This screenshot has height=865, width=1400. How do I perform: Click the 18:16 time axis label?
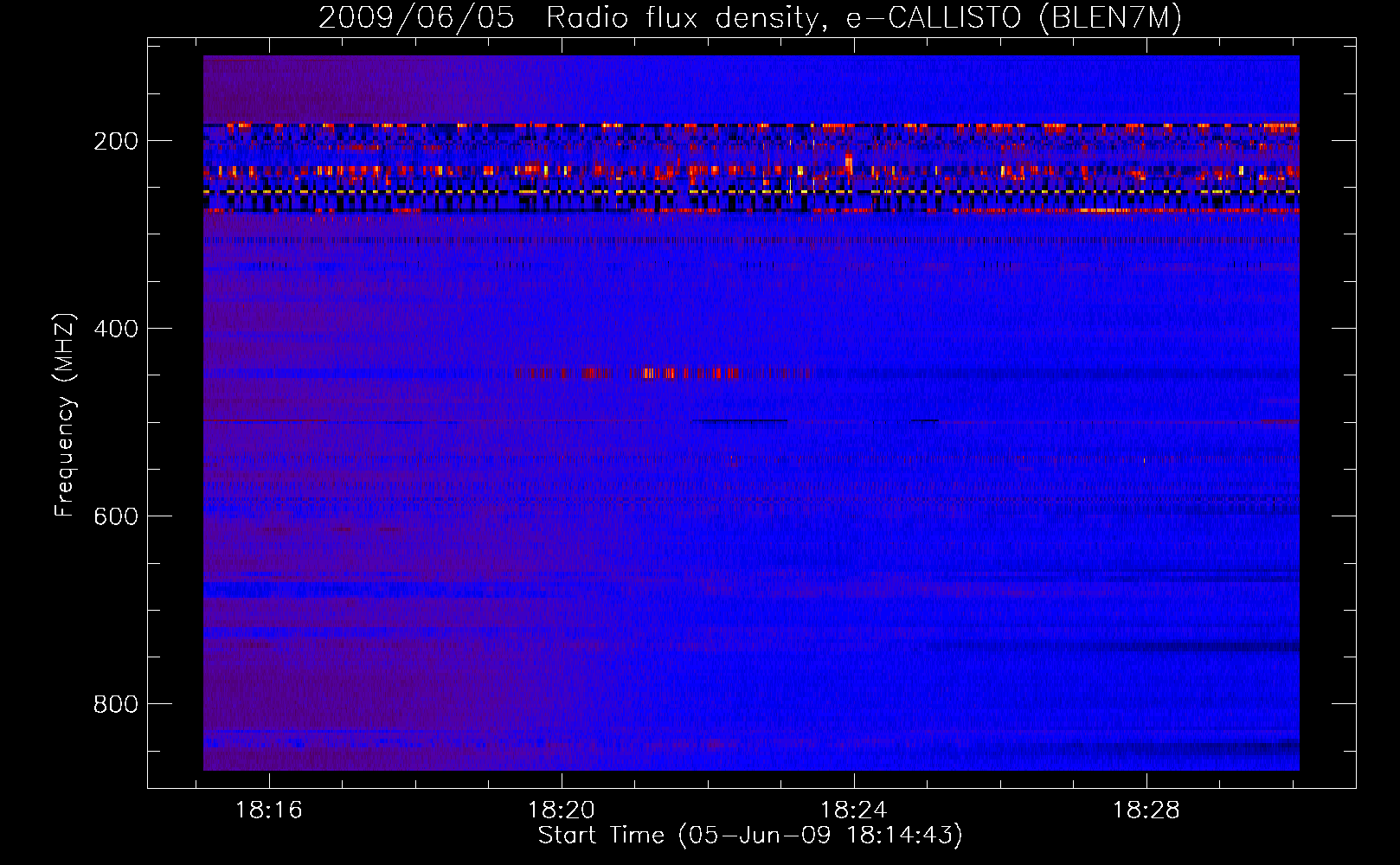coord(269,811)
